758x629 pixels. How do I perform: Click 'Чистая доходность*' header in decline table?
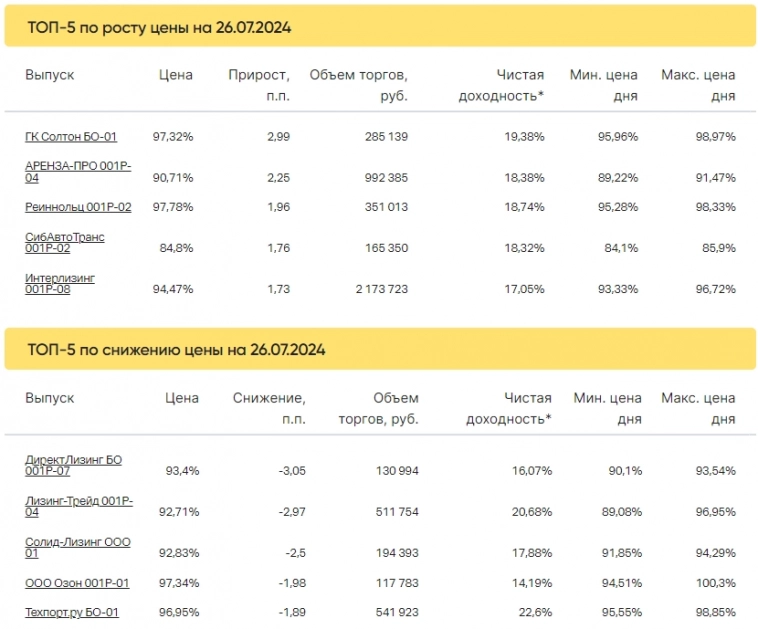click(x=508, y=408)
